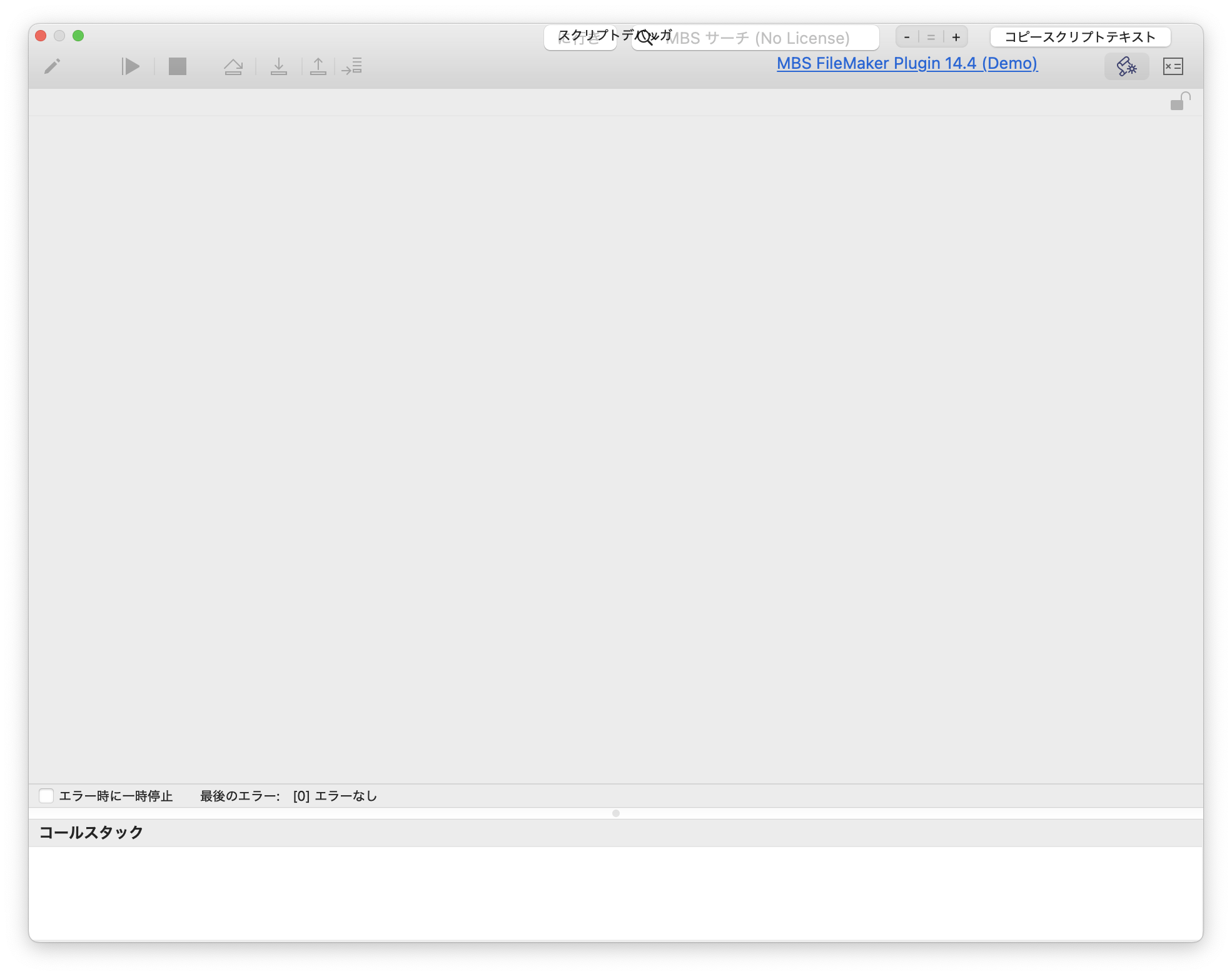Click the Halt Script stop icon

point(178,66)
